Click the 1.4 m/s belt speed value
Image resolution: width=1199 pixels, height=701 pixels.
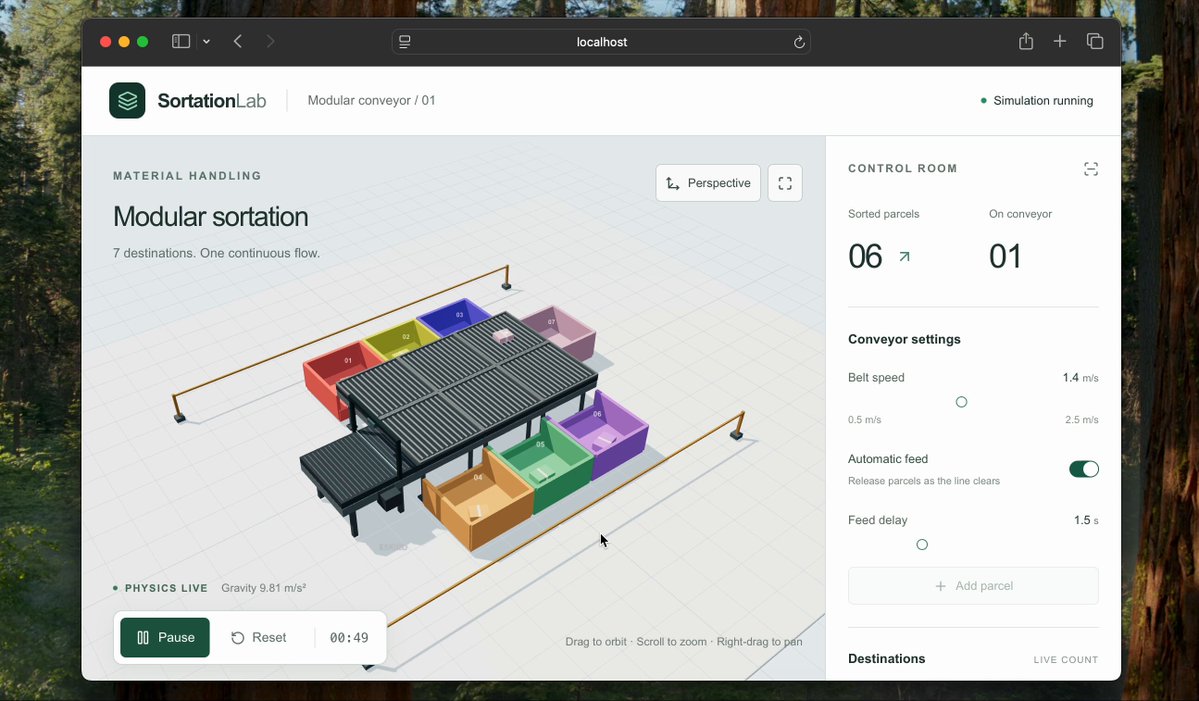1080,378
